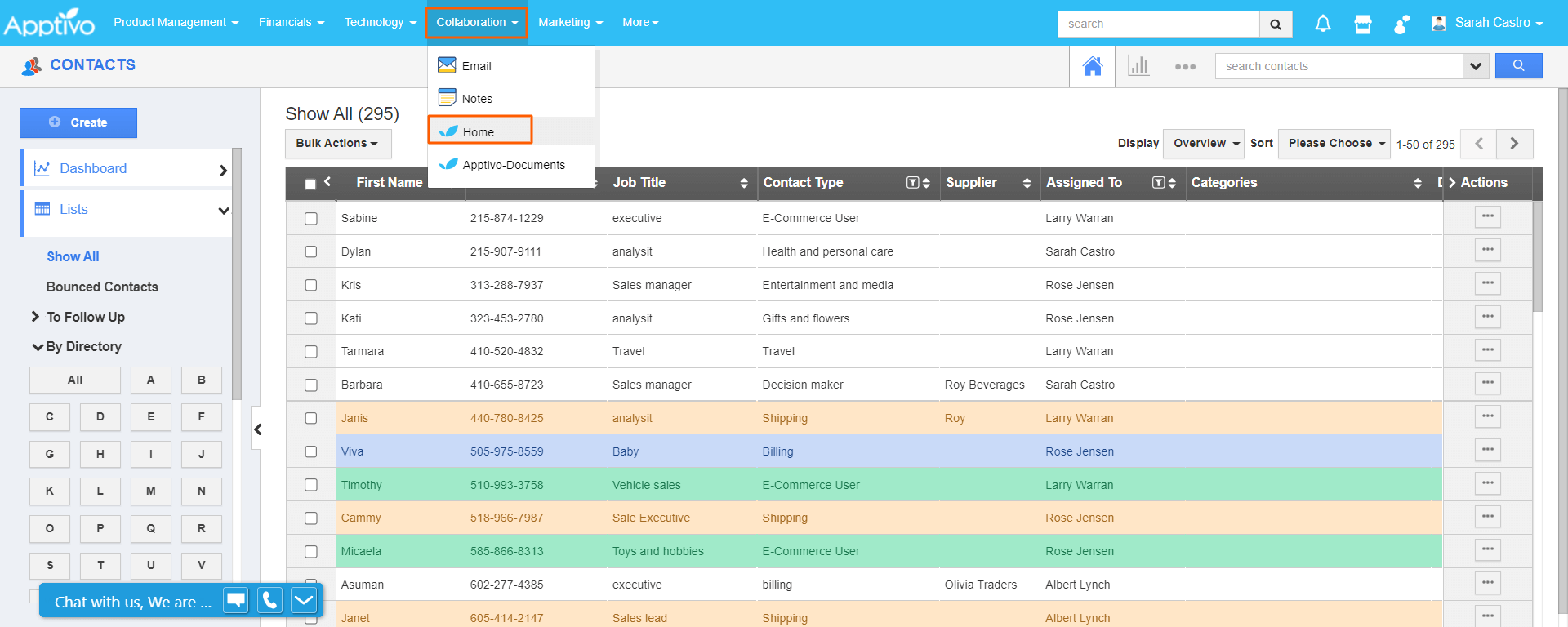Open the Technology dropdown menu
The height and width of the screenshot is (627, 1568).
(x=380, y=22)
